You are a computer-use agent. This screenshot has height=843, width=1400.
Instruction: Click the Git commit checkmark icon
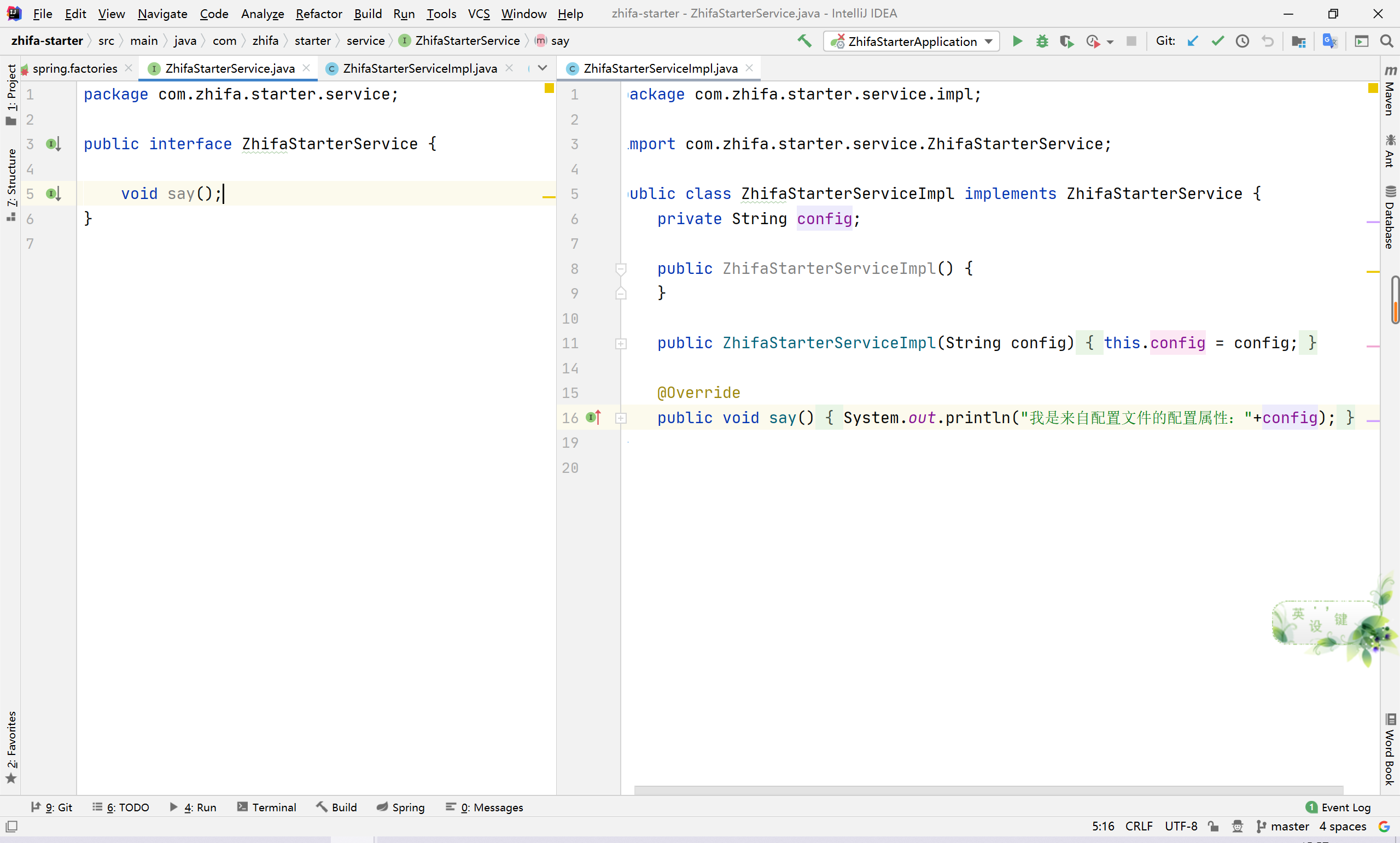pyautogui.click(x=1217, y=41)
